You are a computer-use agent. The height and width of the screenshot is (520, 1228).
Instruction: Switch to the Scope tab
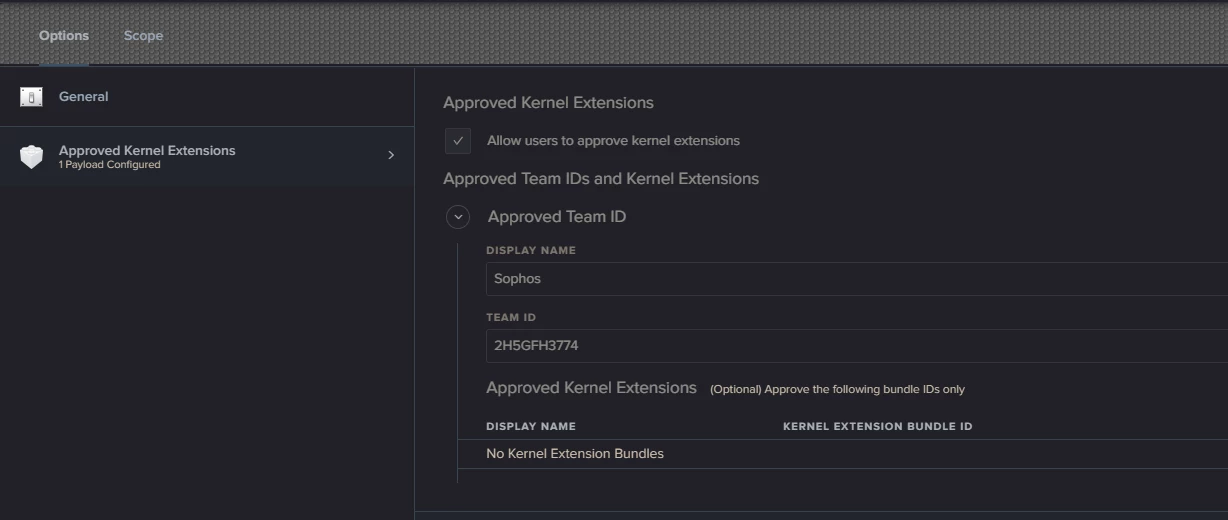(x=143, y=35)
